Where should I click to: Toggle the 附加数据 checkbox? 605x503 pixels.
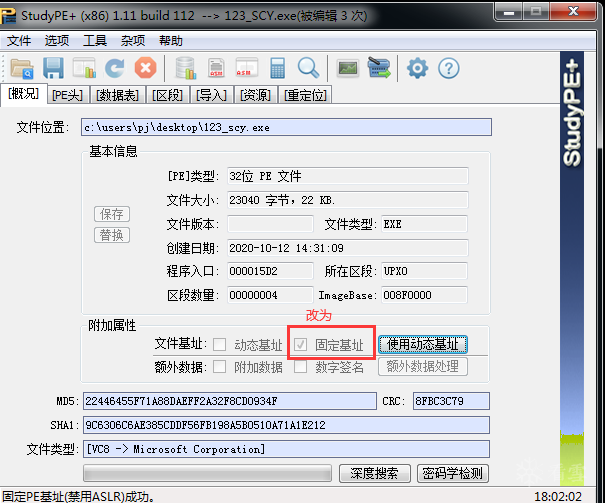220,366
